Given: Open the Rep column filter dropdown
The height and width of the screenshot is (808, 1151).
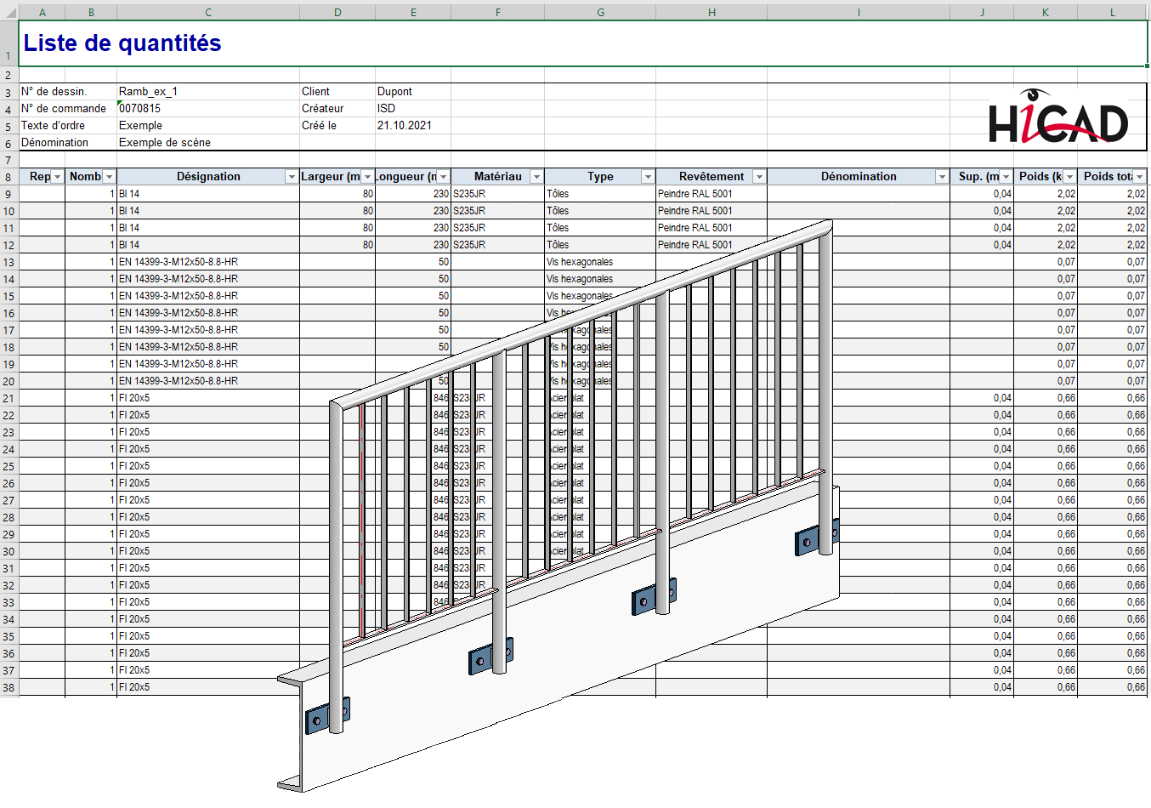Looking at the screenshot, I should (x=57, y=177).
